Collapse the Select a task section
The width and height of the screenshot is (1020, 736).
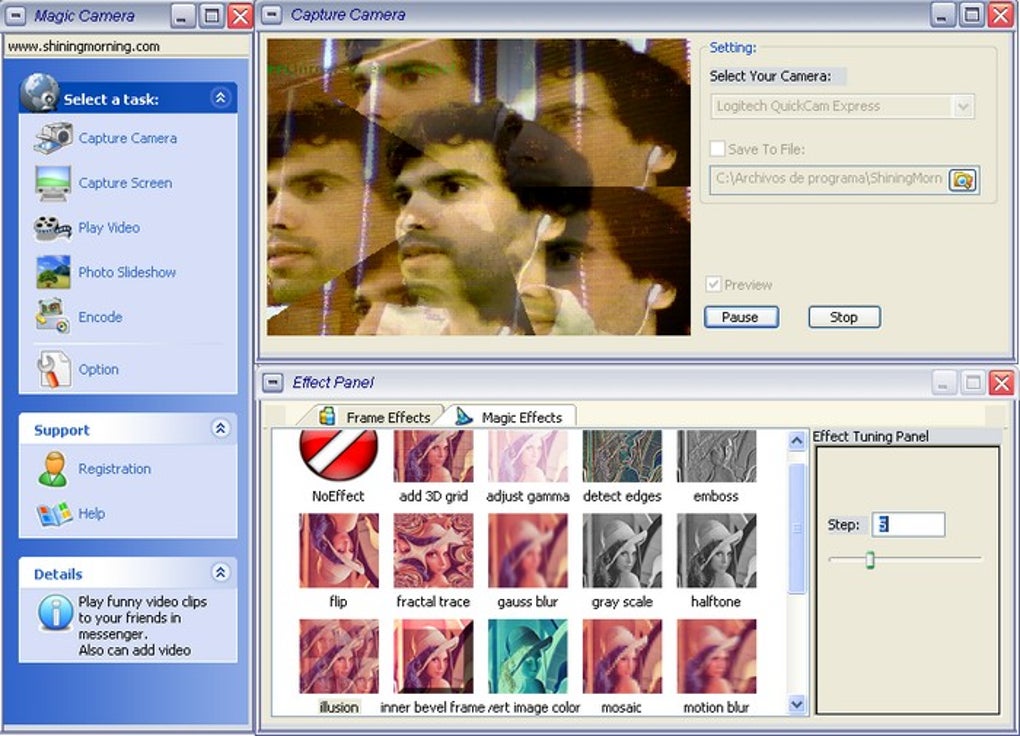[221, 98]
